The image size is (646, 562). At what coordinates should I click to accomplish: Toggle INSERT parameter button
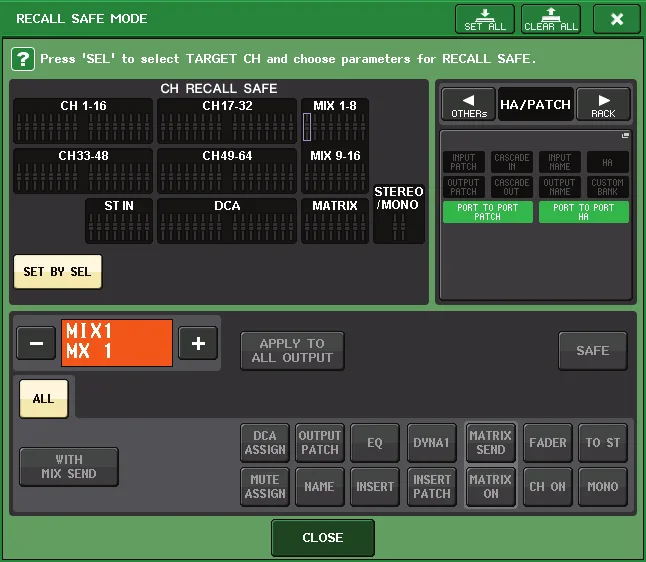[x=375, y=487]
